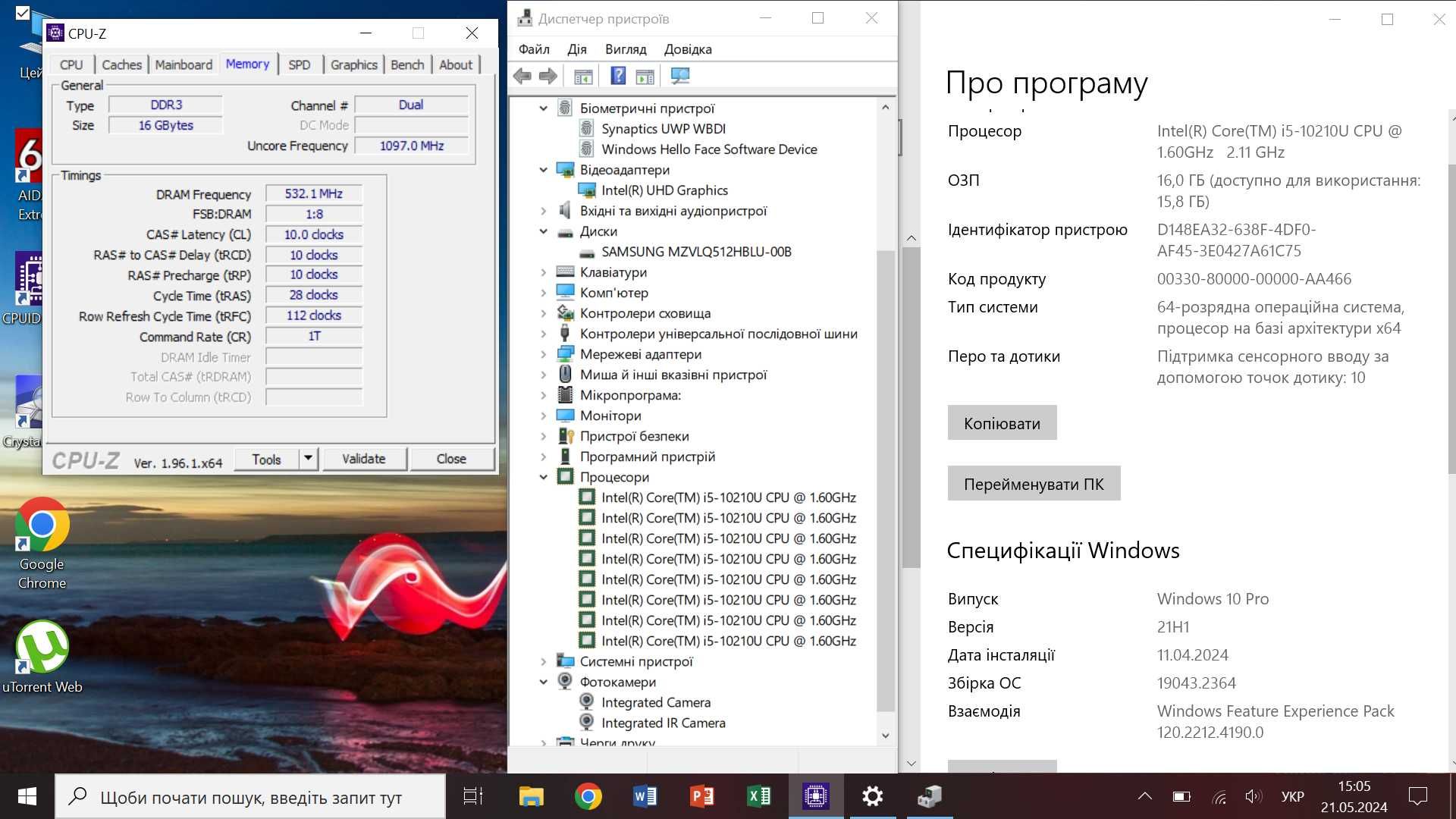This screenshot has height=819, width=1456.
Task: Click the volume icon in system tray
Action: tap(1254, 796)
